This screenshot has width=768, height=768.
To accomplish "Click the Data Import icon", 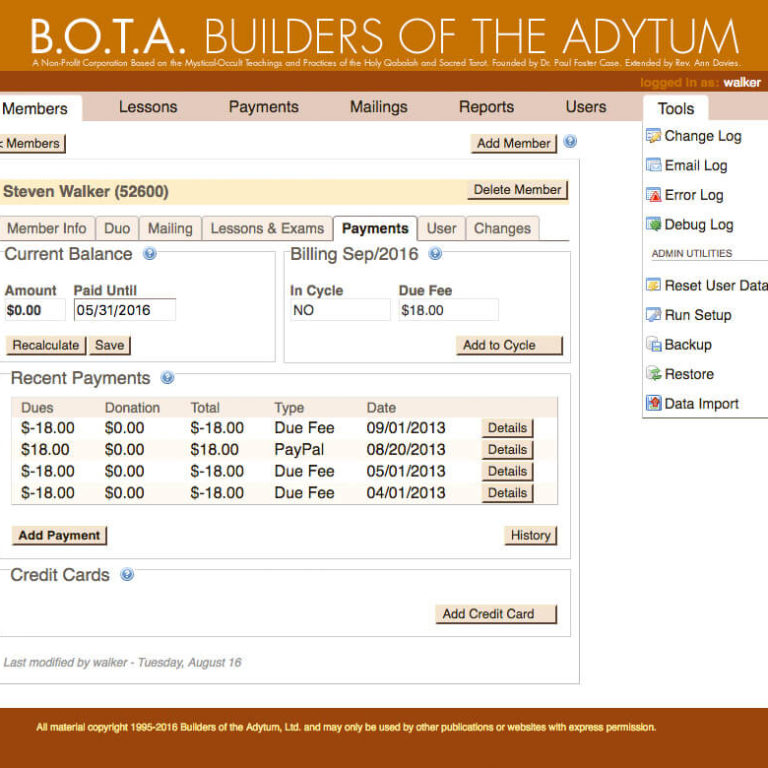I will (653, 403).
